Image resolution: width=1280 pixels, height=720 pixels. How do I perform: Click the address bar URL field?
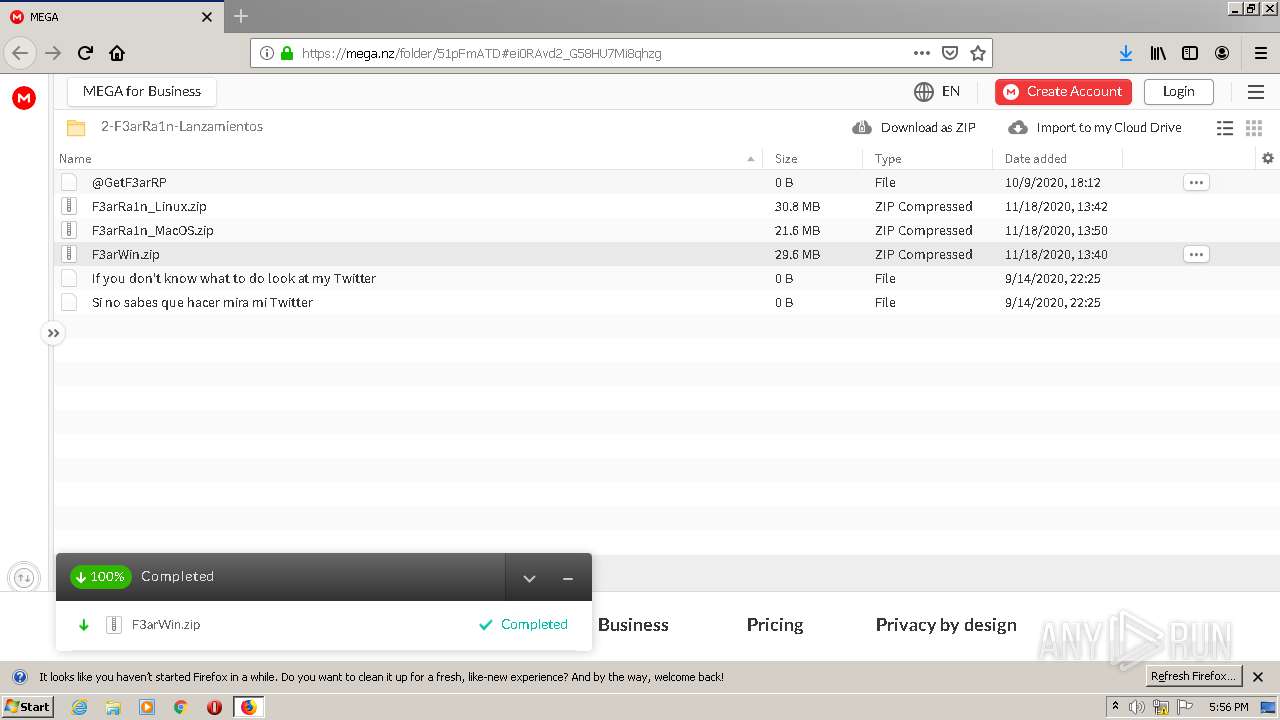600,53
